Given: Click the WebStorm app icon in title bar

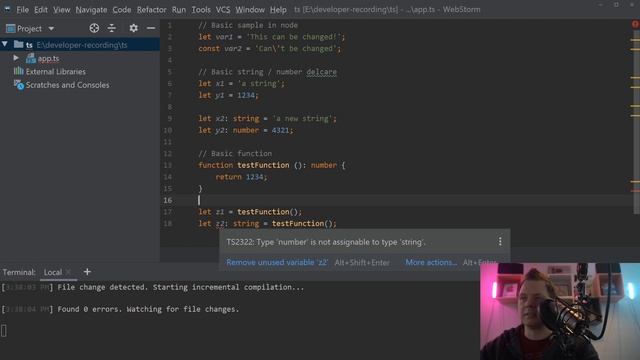Looking at the screenshot, I should pos(7,9).
